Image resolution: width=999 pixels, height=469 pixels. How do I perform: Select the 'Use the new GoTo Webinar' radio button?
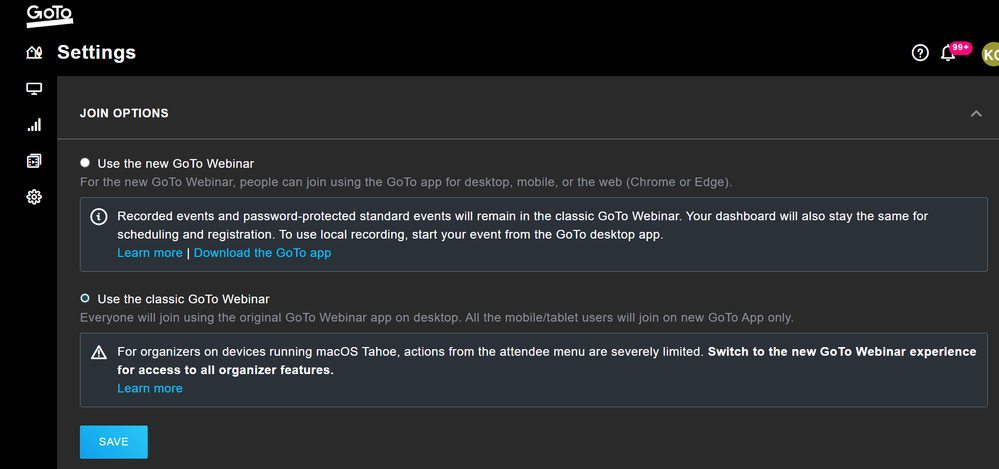pyautogui.click(x=85, y=162)
